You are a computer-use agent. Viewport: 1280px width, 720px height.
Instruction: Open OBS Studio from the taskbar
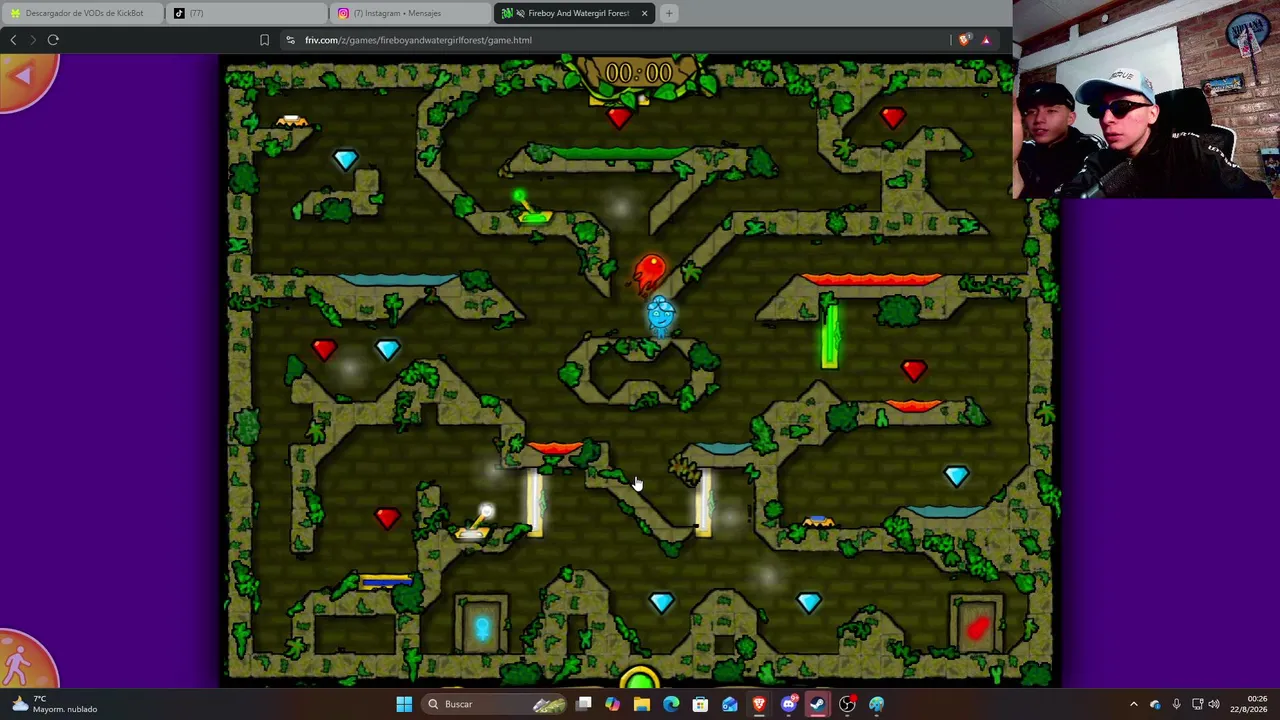(847, 704)
